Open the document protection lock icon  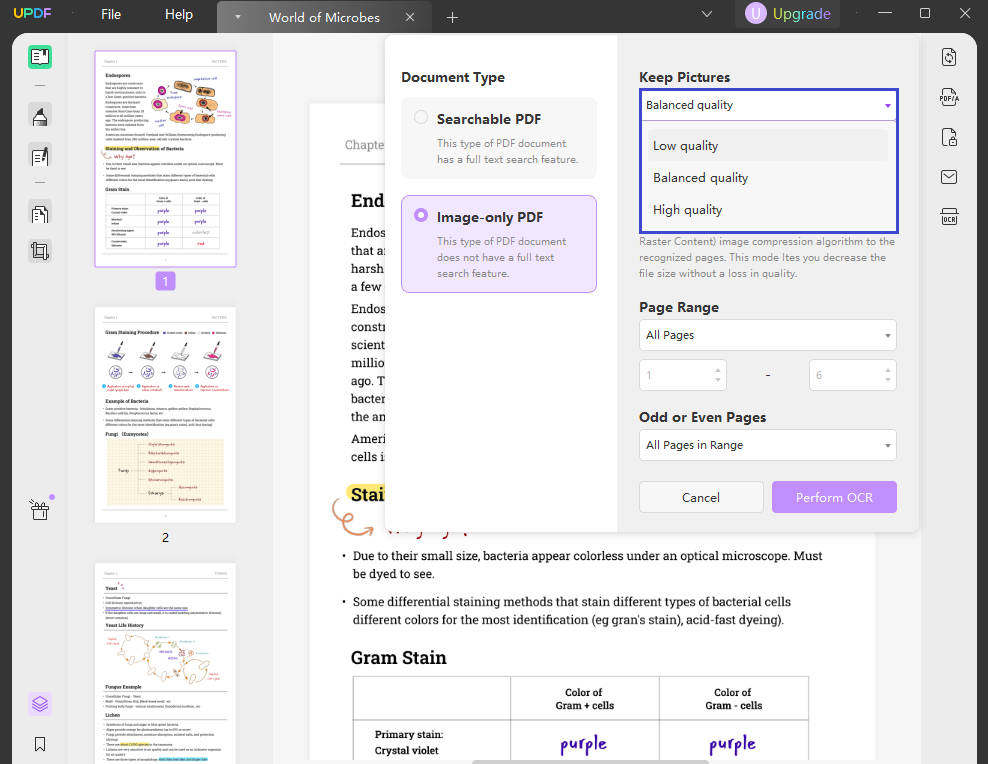pos(948,137)
